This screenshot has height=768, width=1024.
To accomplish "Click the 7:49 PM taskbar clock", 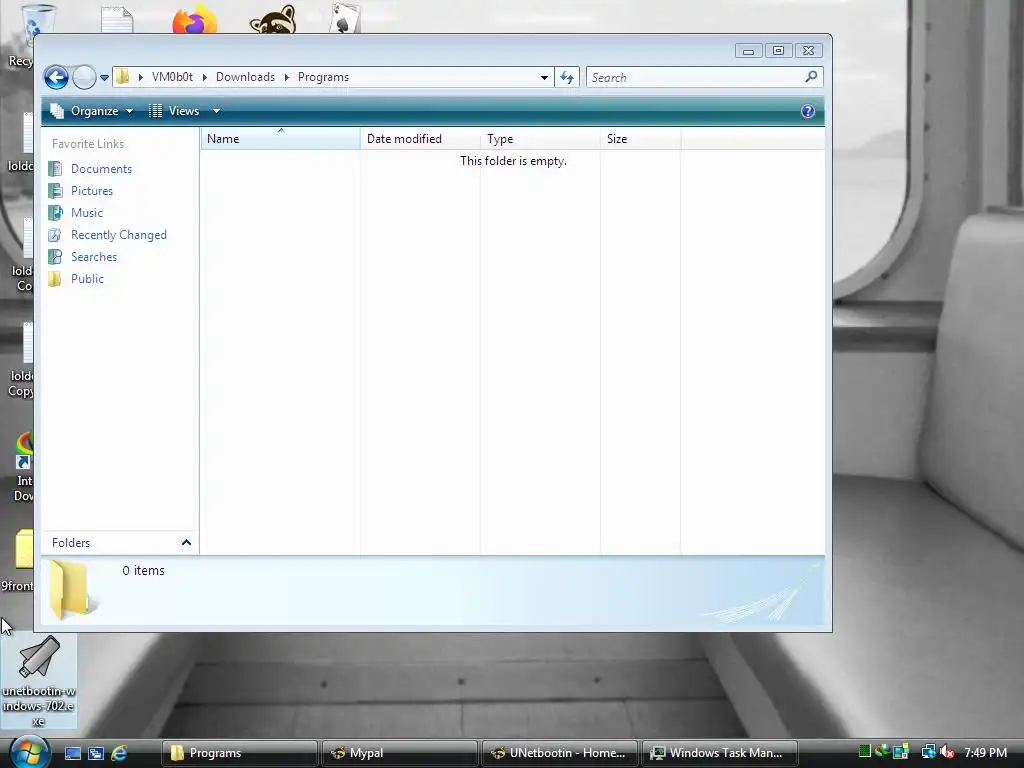I will (x=985, y=753).
